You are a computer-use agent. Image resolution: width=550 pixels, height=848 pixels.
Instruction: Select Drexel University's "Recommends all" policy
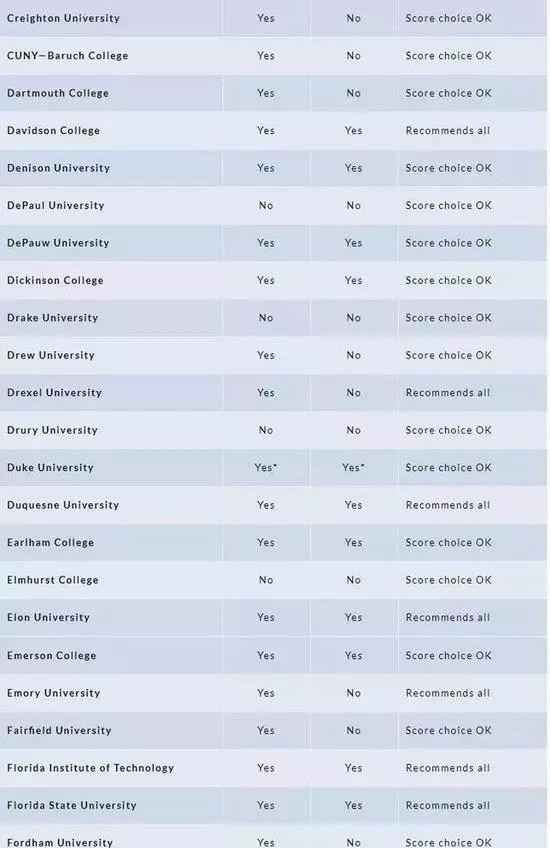coord(448,393)
